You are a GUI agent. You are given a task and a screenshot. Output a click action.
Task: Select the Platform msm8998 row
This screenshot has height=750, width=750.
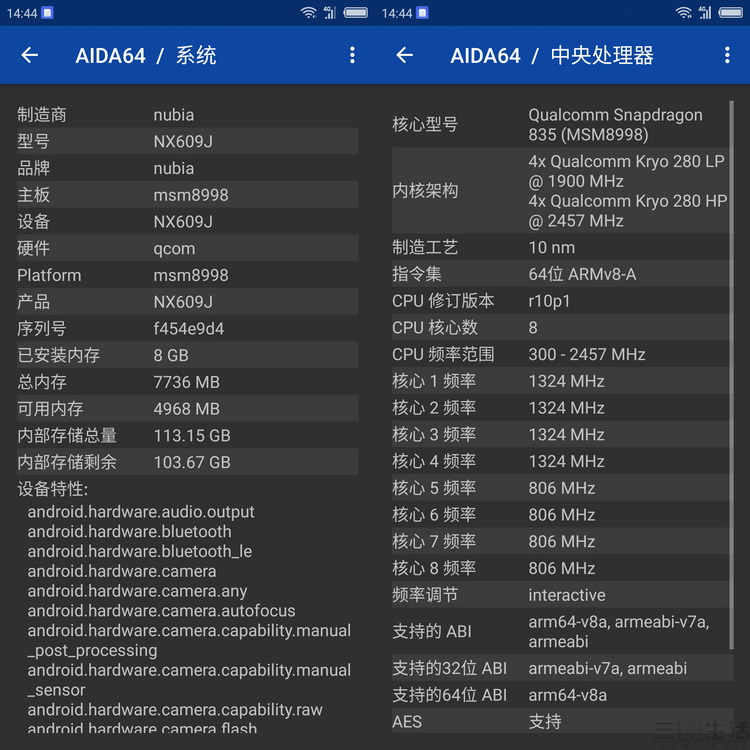(x=188, y=275)
